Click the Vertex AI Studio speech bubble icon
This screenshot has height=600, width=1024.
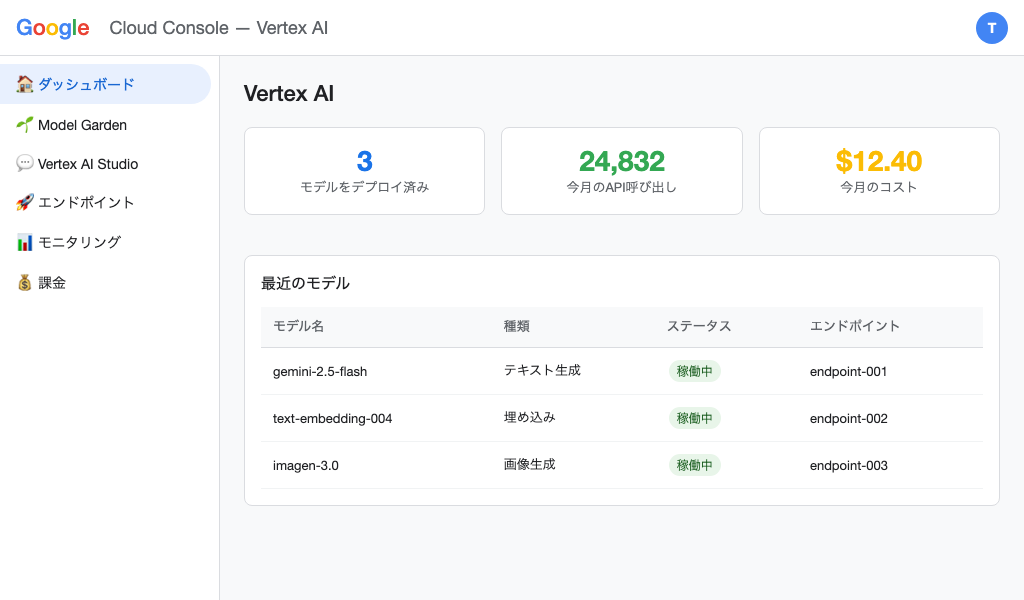[x=25, y=163]
